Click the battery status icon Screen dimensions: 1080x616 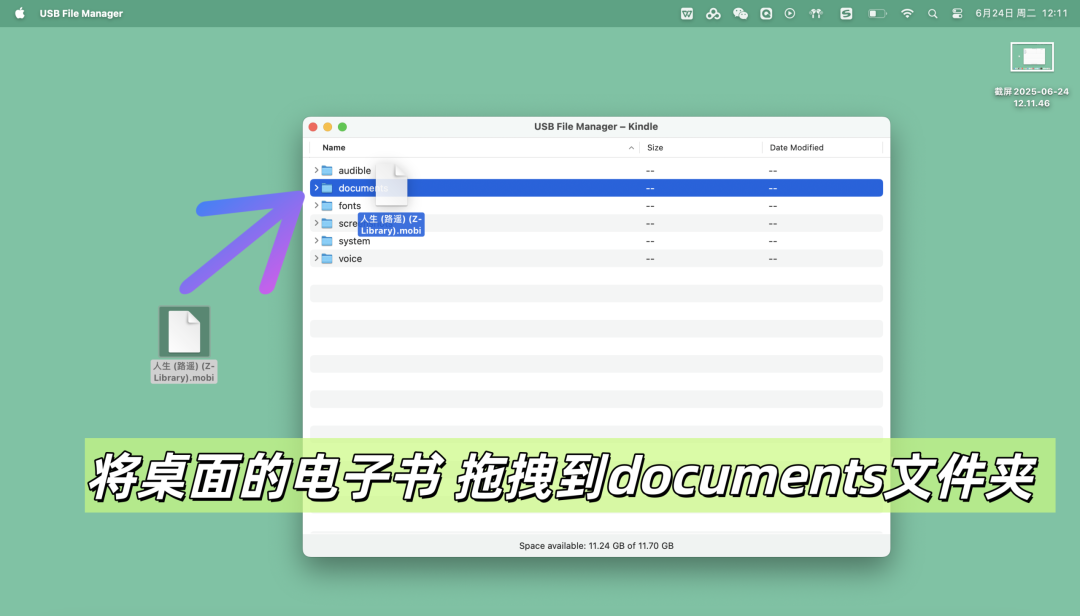click(x=877, y=13)
